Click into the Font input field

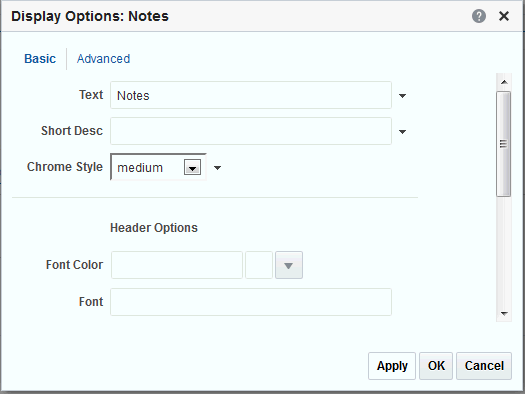point(251,302)
